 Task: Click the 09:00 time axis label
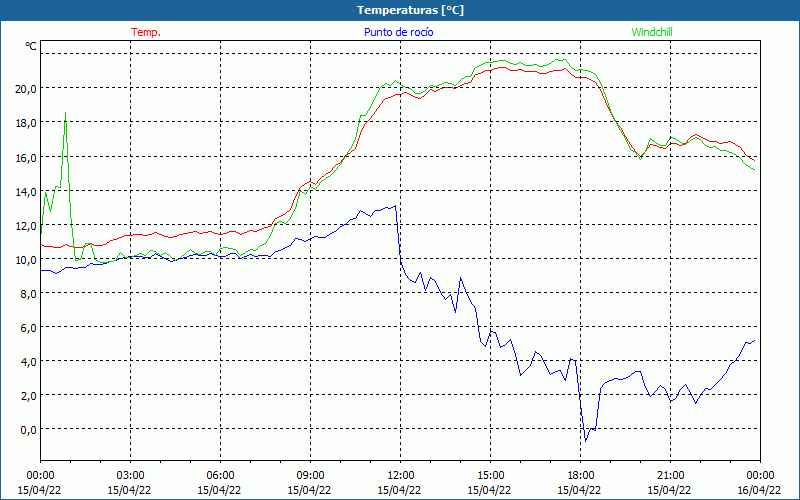[x=310, y=476]
